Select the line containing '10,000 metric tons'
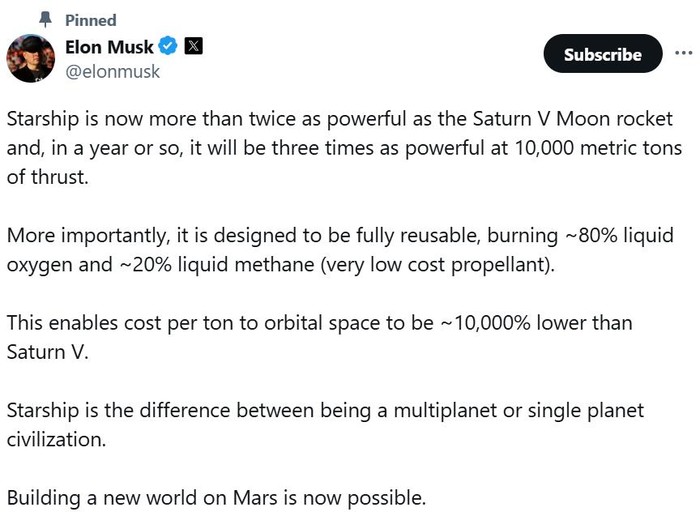 click(344, 148)
